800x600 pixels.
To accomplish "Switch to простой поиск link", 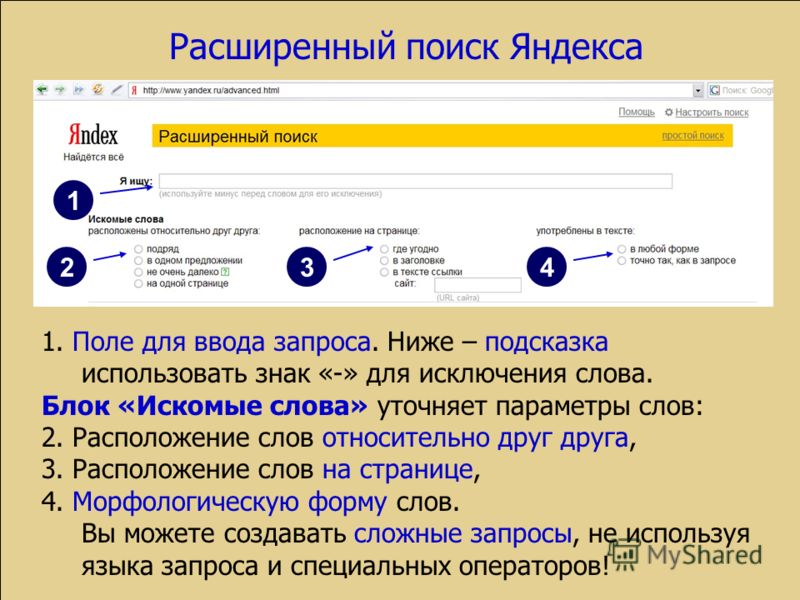I will click(692, 136).
